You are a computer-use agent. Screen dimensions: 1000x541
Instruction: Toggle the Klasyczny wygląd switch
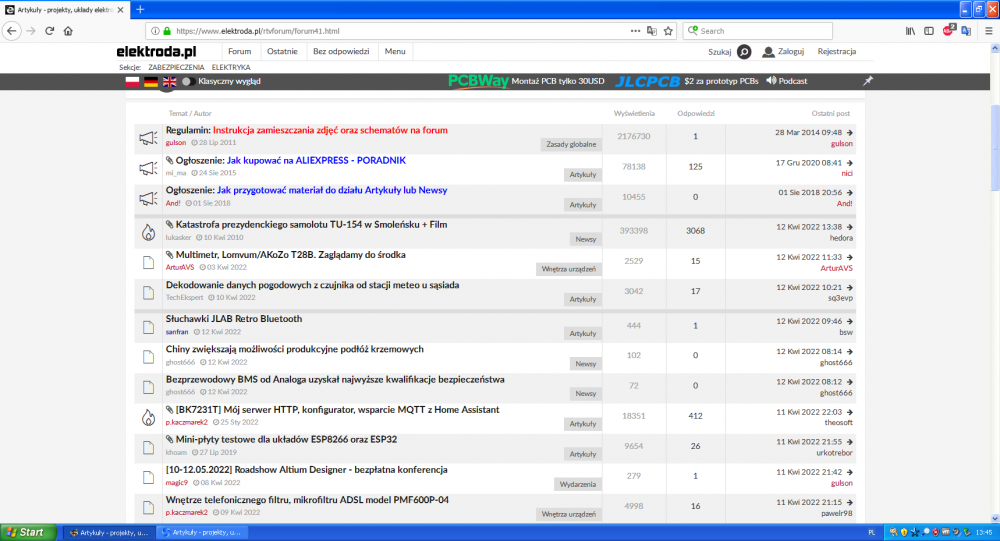(187, 82)
